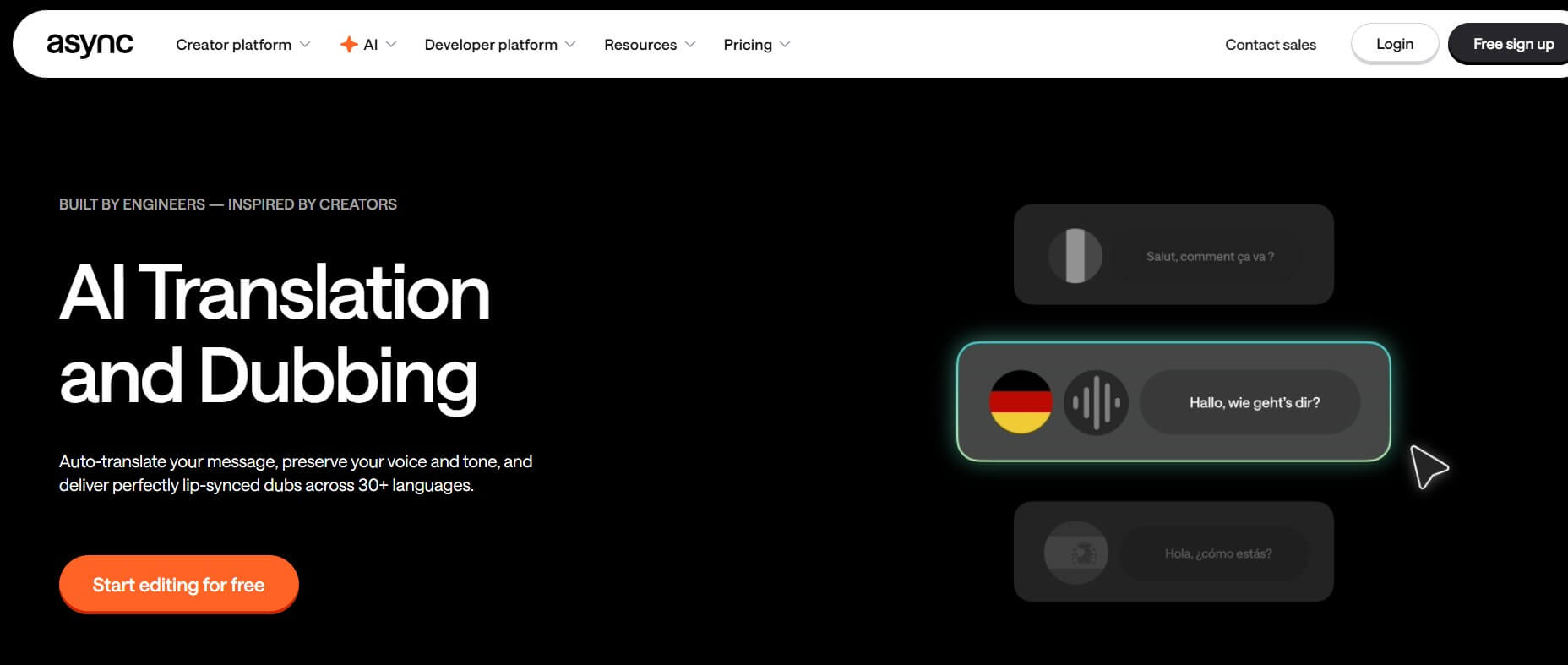Click the French flag icon
Screen dimensions: 1568x665
tap(1075, 256)
